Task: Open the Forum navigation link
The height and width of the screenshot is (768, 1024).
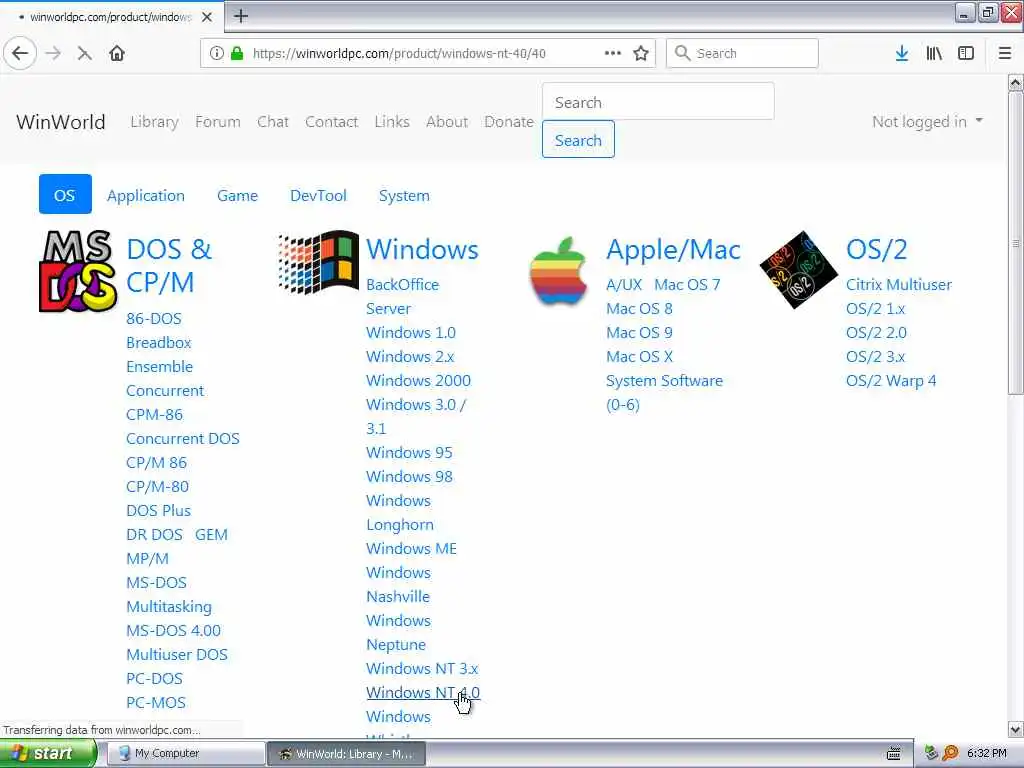Action: pyautogui.click(x=217, y=121)
